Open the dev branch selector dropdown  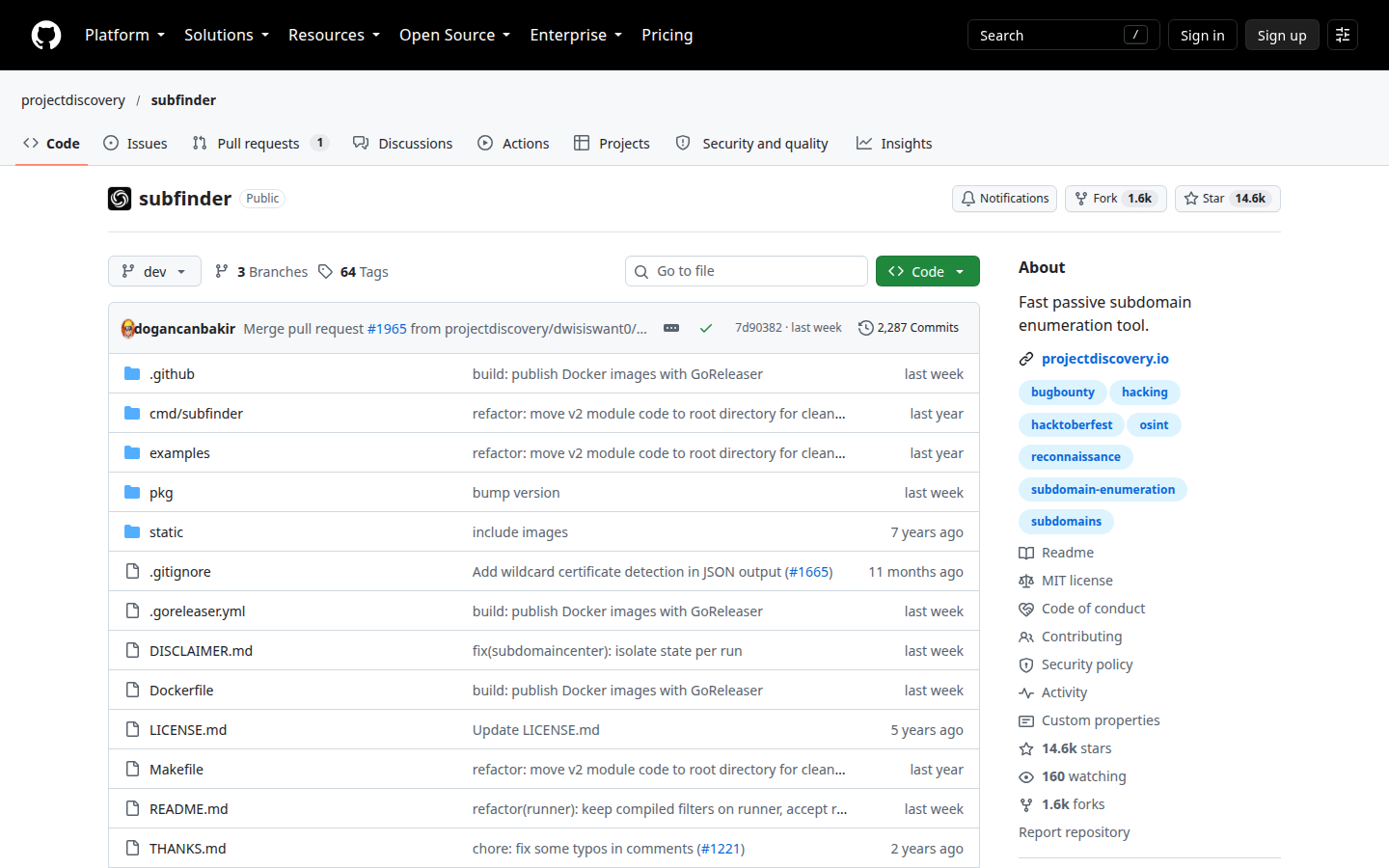(x=154, y=271)
